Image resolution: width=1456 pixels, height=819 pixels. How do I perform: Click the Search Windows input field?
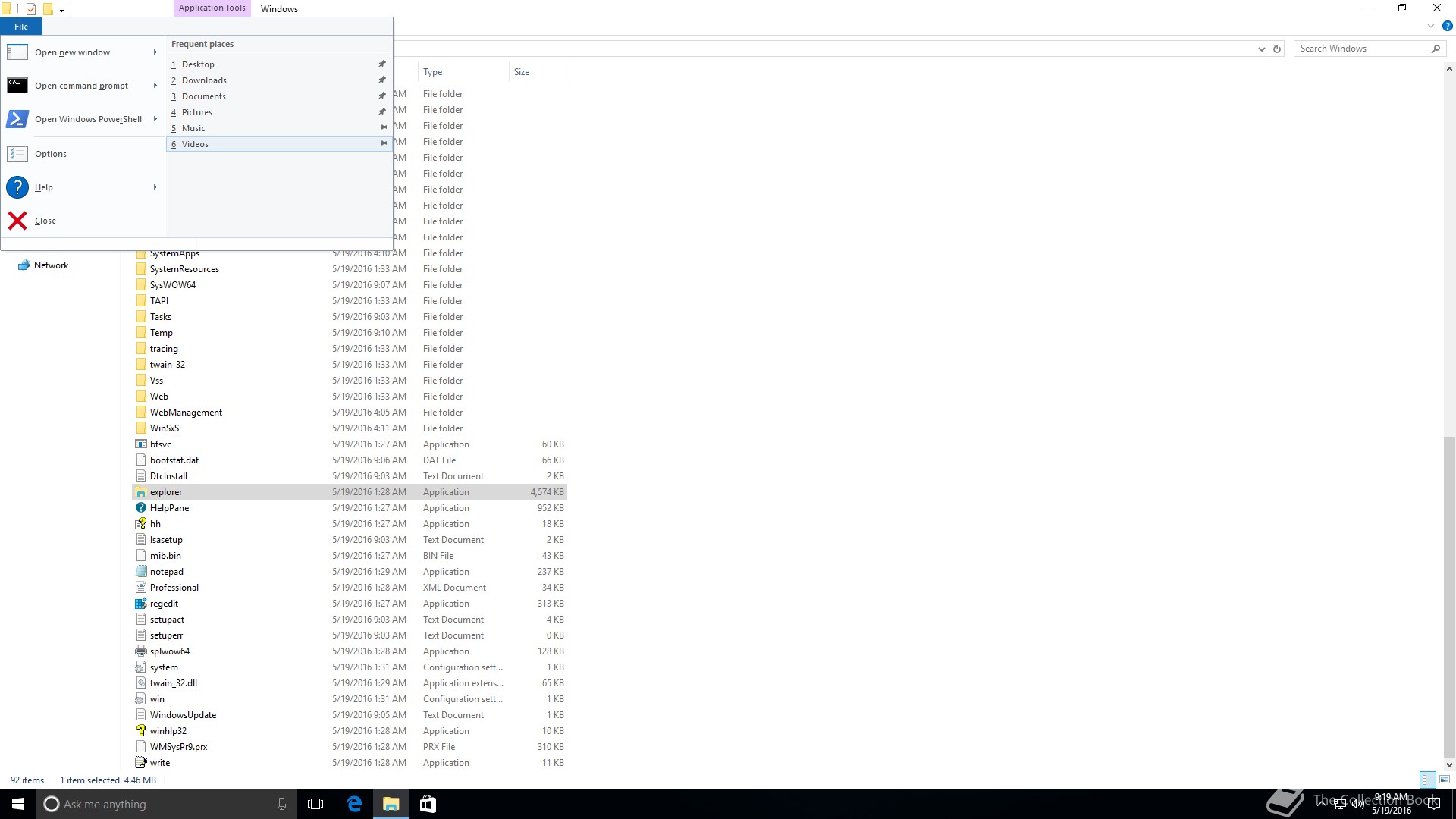(1361, 49)
